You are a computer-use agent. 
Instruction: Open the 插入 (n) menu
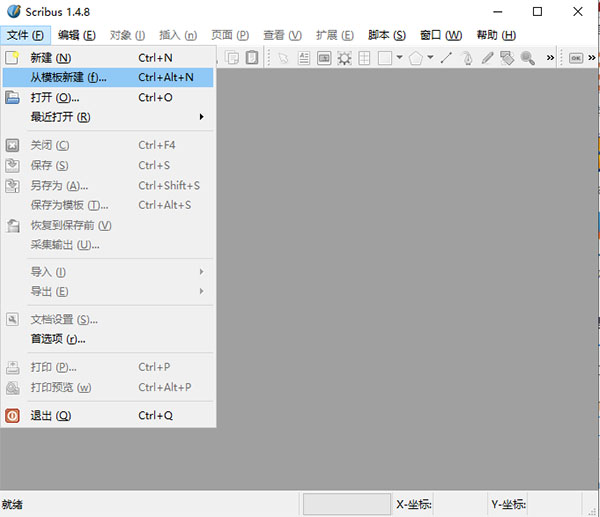click(178, 35)
